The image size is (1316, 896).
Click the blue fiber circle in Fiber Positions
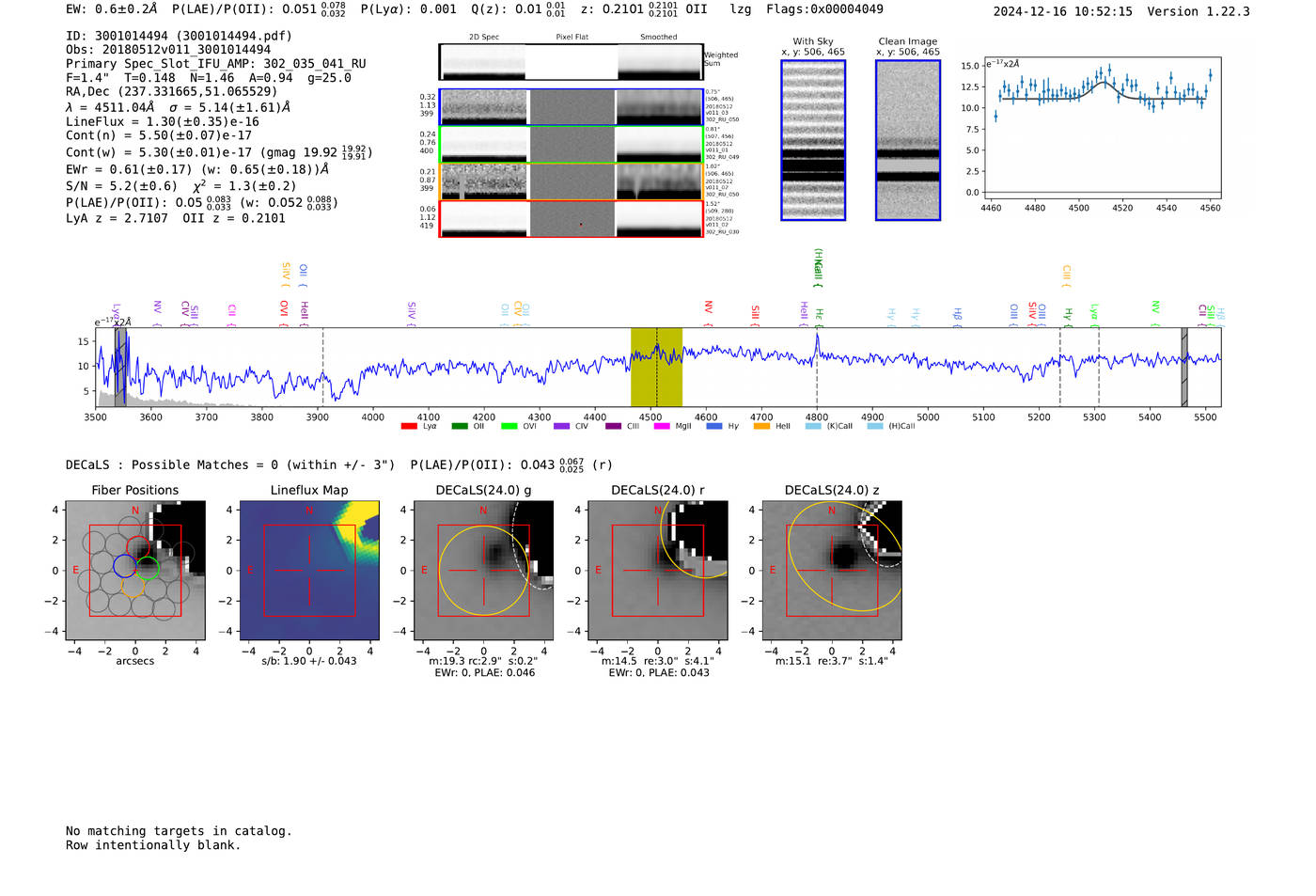tap(124, 565)
